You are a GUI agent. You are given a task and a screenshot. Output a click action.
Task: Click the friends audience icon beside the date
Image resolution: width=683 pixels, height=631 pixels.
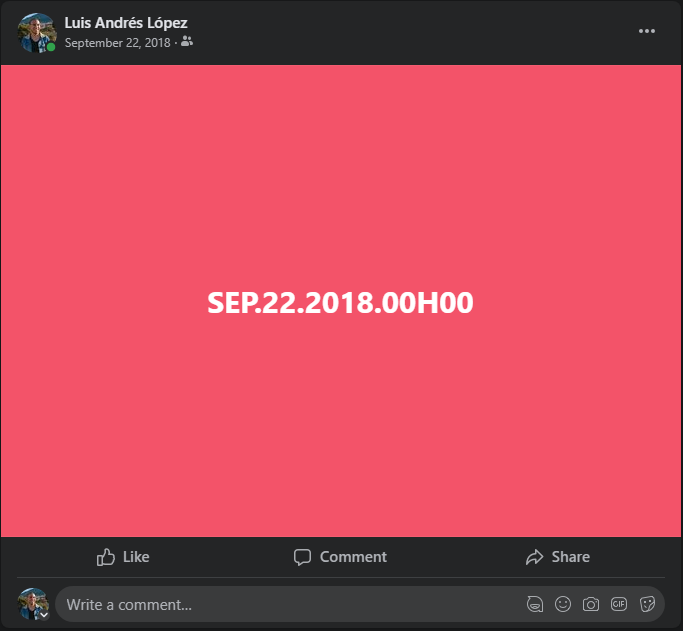187,41
